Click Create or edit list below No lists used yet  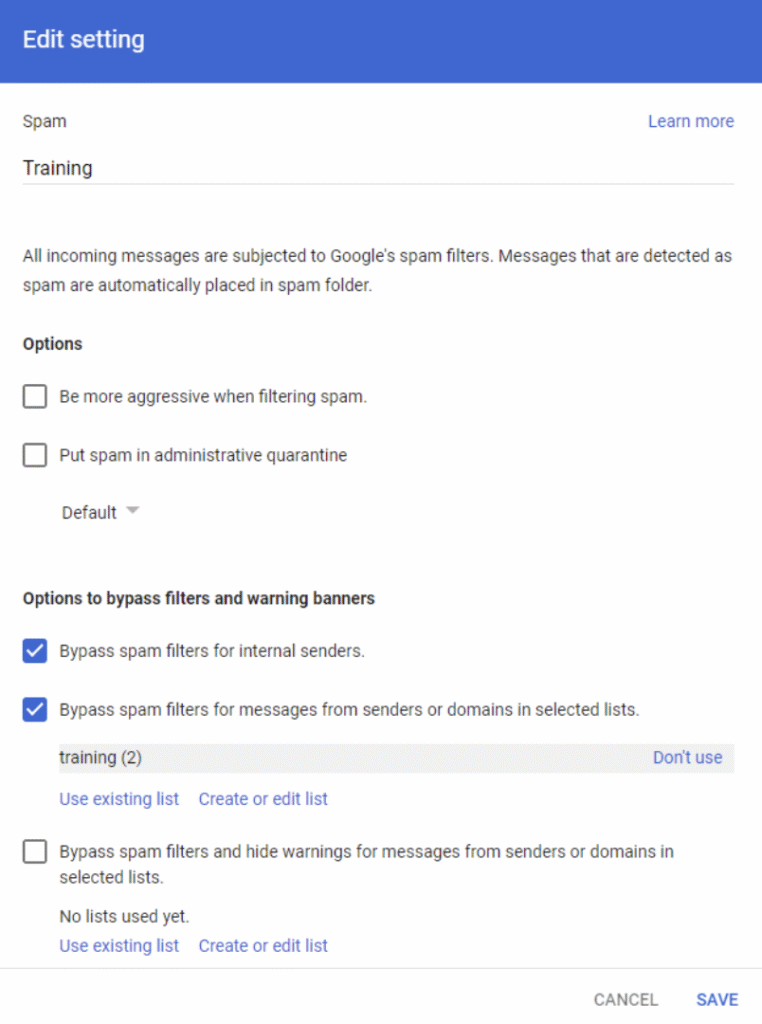click(263, 946)
